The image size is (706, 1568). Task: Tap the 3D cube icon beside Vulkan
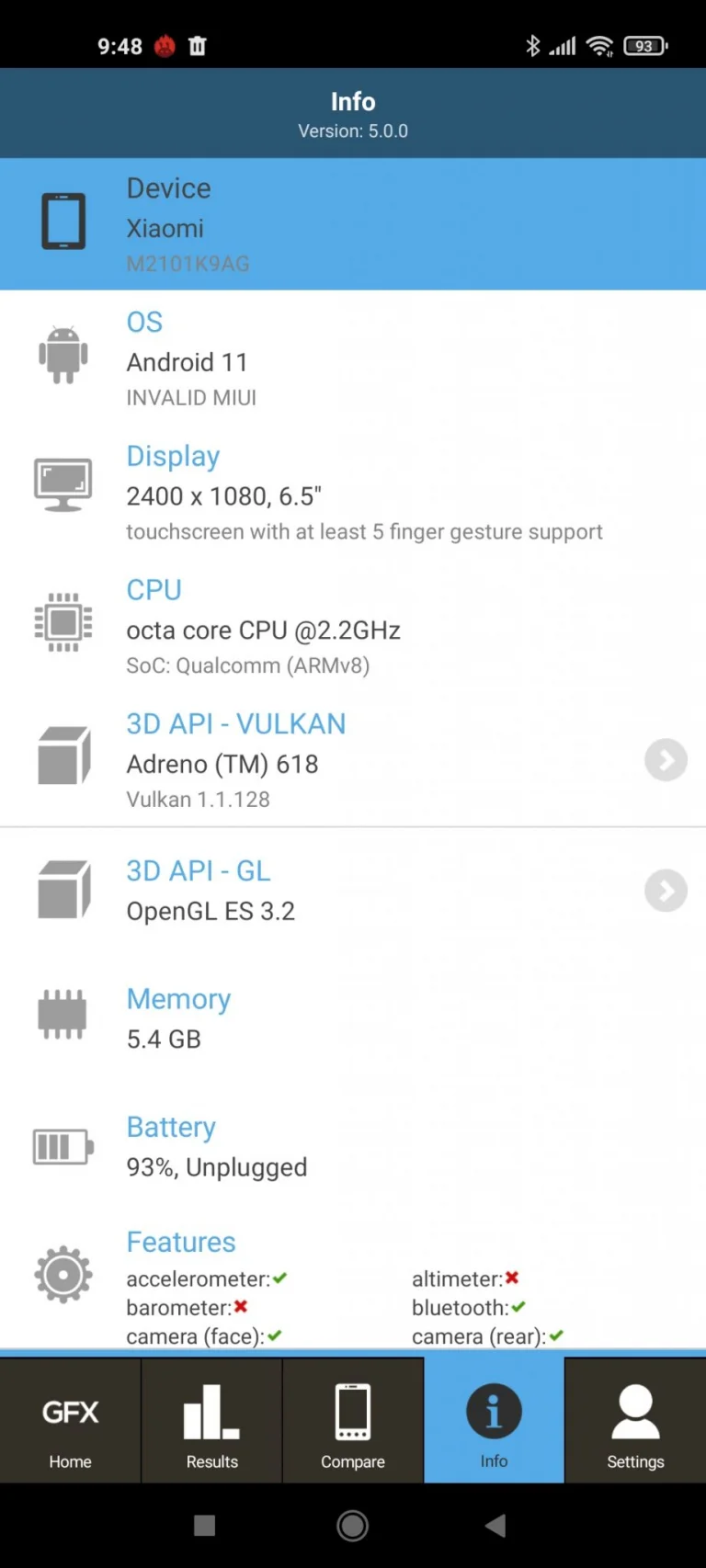pyautogui.click(x=64, y=756)
